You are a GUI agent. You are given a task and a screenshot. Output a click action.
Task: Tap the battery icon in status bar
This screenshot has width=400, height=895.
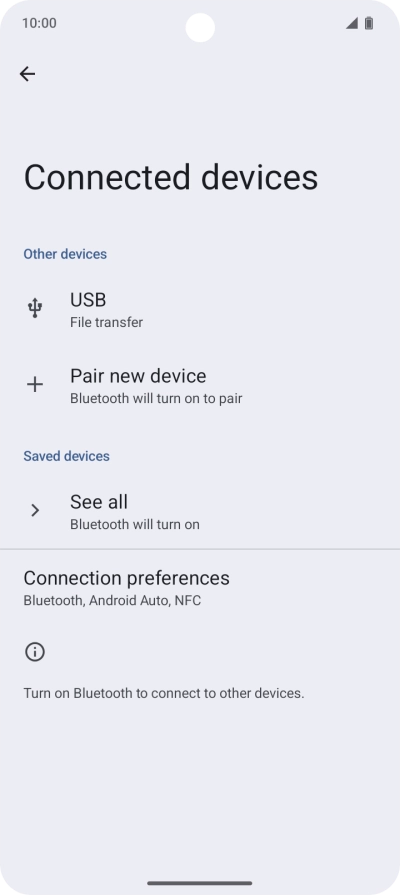(x=369, y=23)
